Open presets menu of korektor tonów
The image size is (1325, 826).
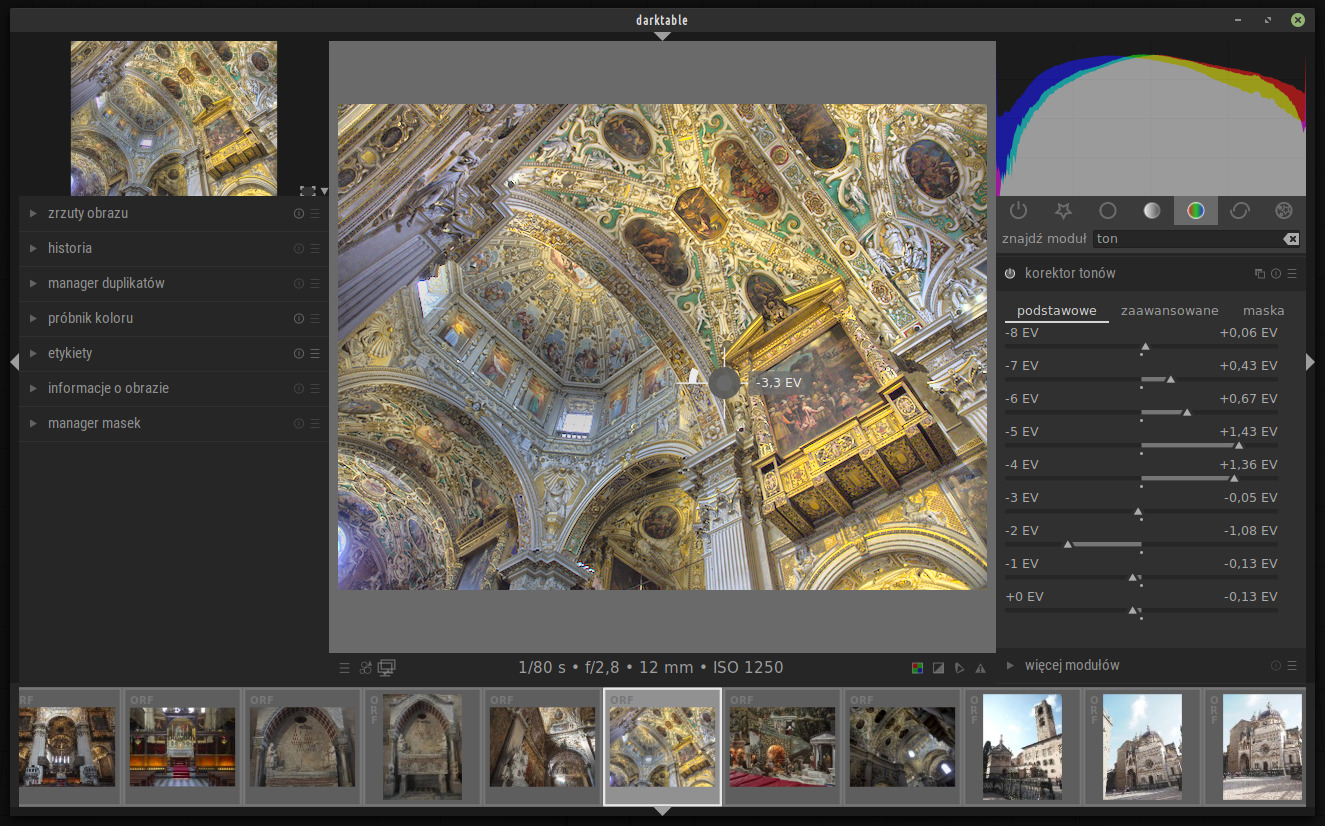click(x=1292, y=274)
